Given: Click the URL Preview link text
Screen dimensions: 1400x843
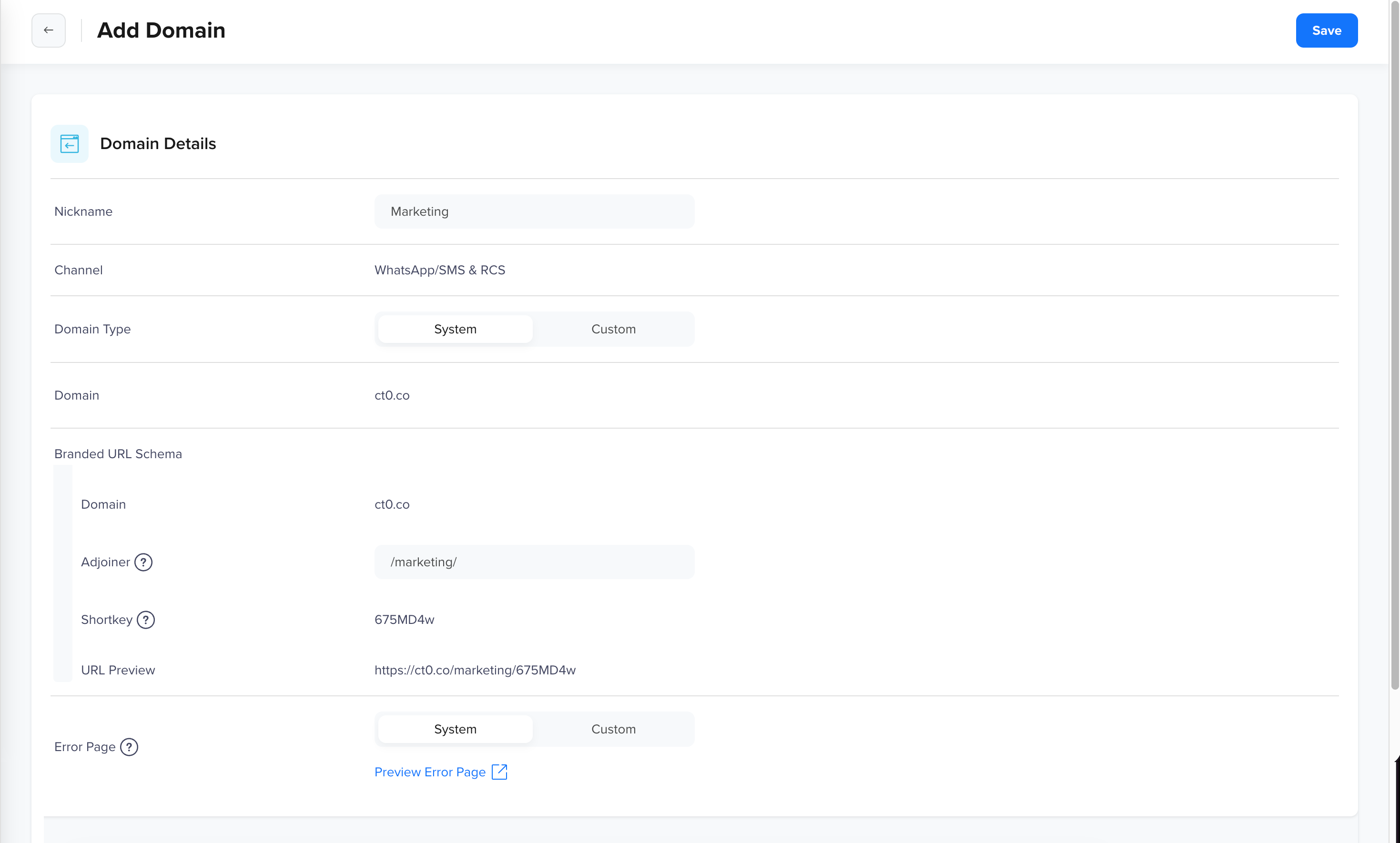Looking at the screenshot, I should coord(475,670).
